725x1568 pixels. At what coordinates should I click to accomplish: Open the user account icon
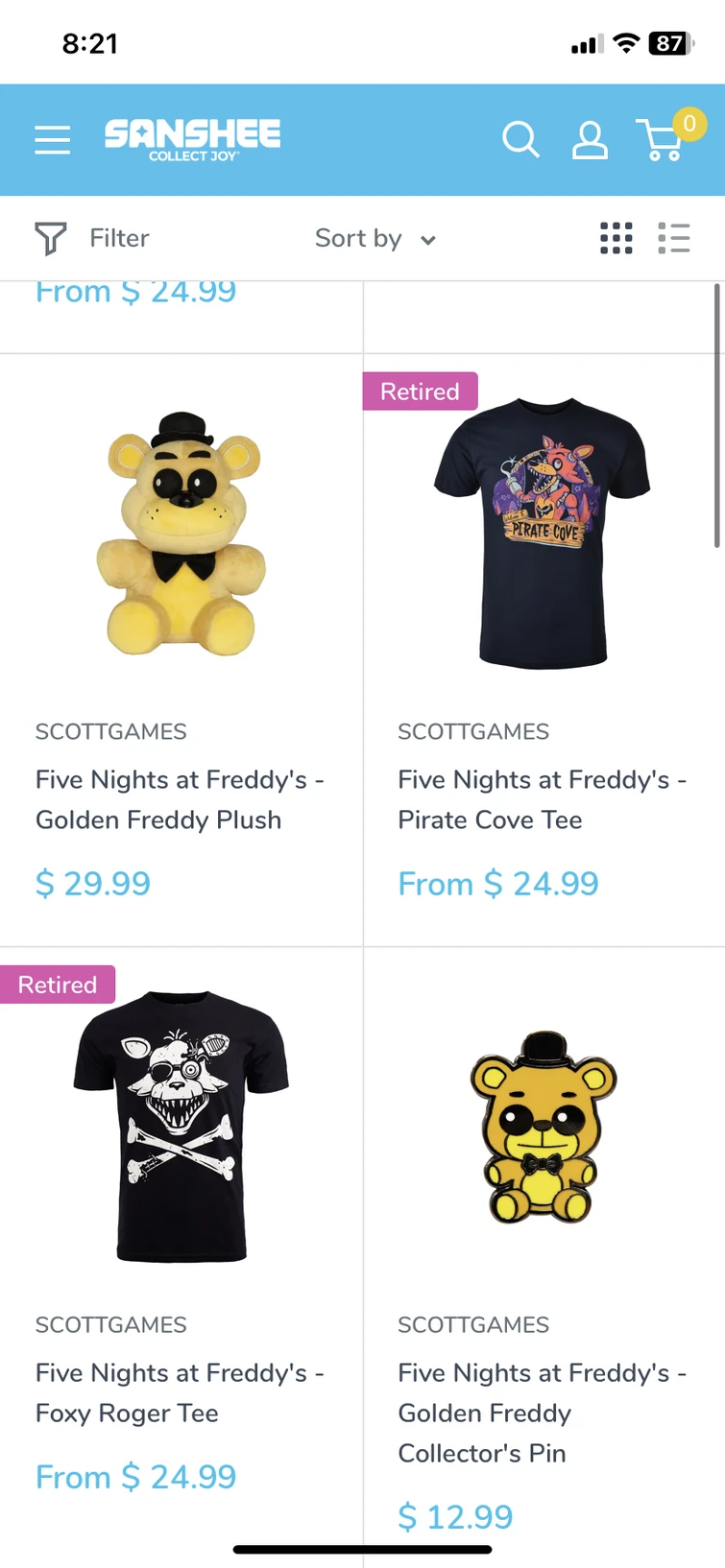(590, 140)
